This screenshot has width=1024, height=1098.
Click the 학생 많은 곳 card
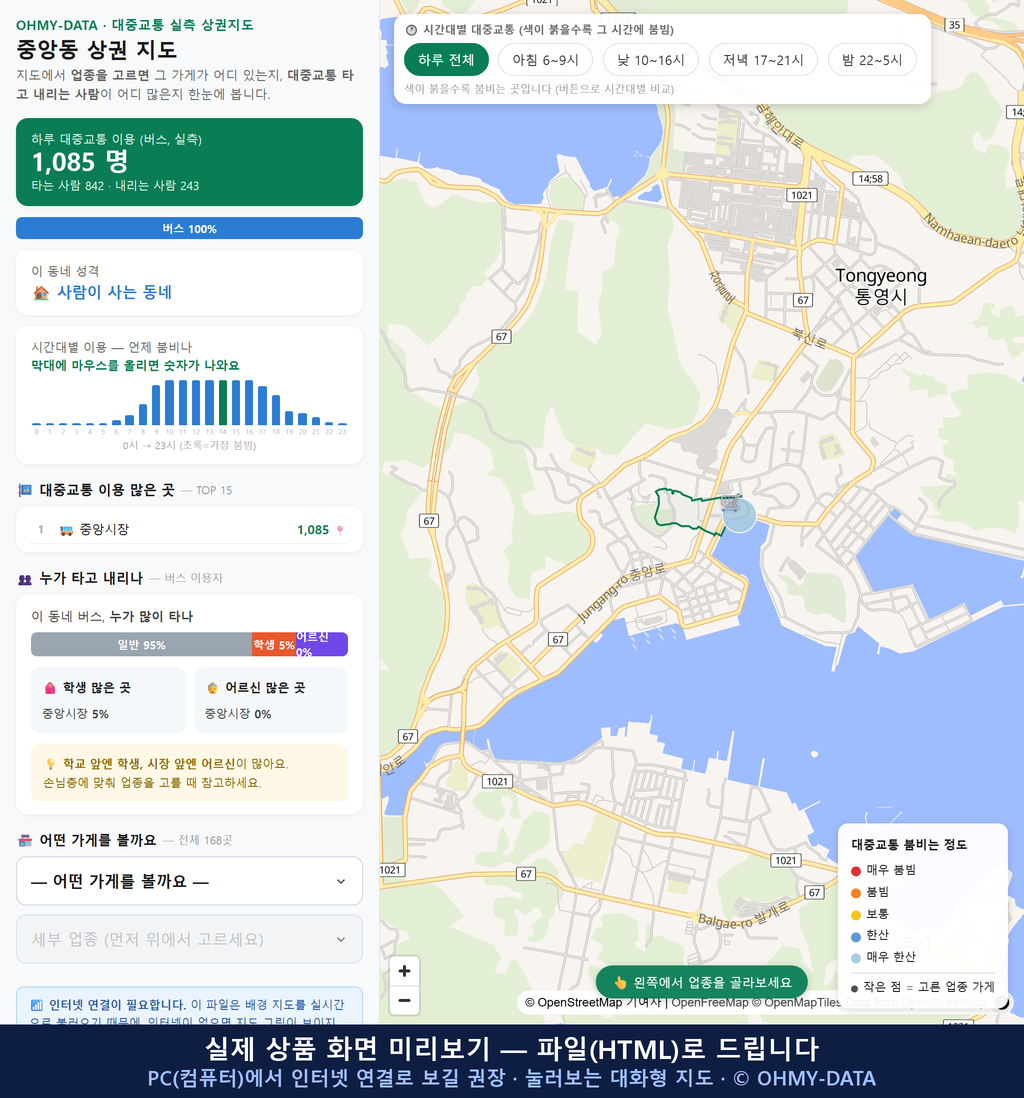tap(109, 700)
